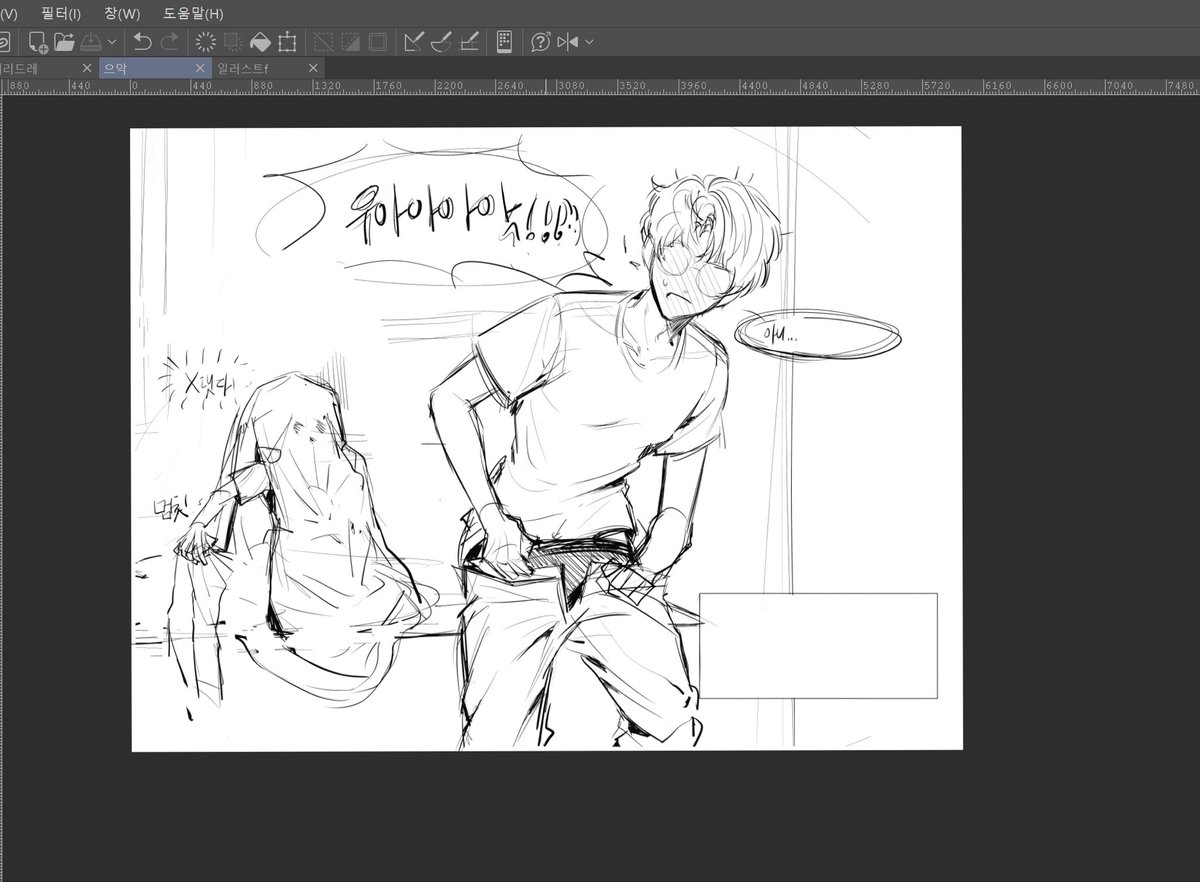Toggle Snap to Grid
The image size is (1200, 882).
468,42
